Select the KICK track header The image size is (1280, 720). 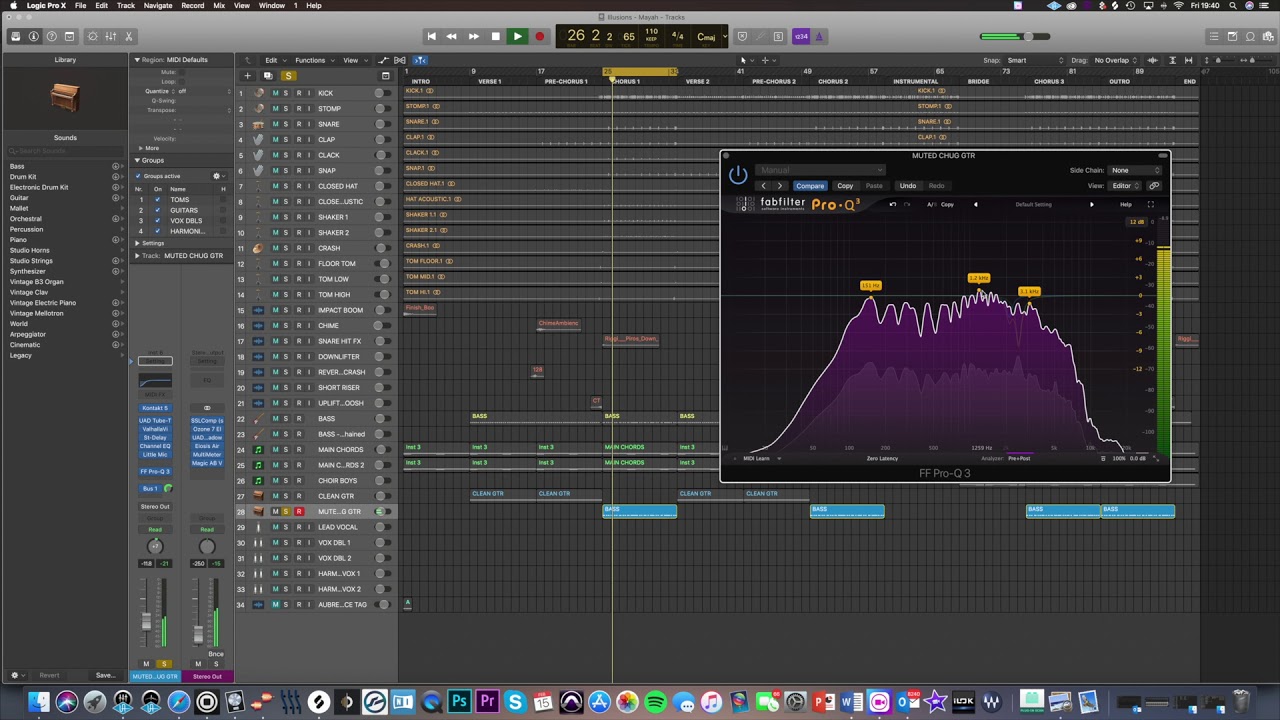coord(318,93)
